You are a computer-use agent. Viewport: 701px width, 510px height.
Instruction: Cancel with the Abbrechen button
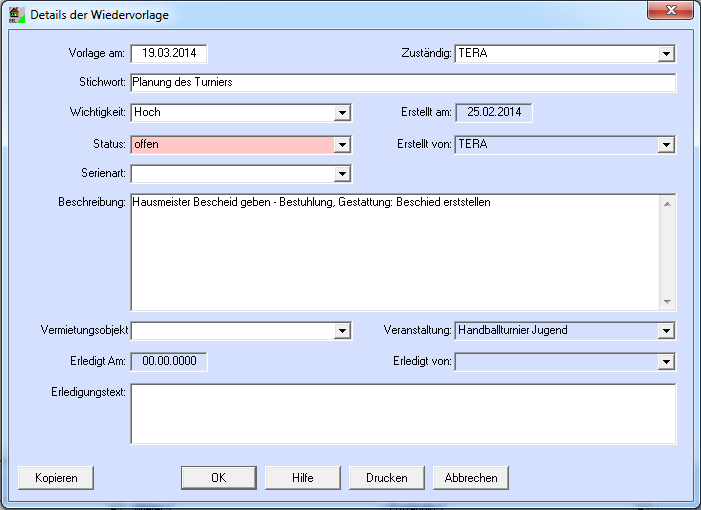point(471,478)
